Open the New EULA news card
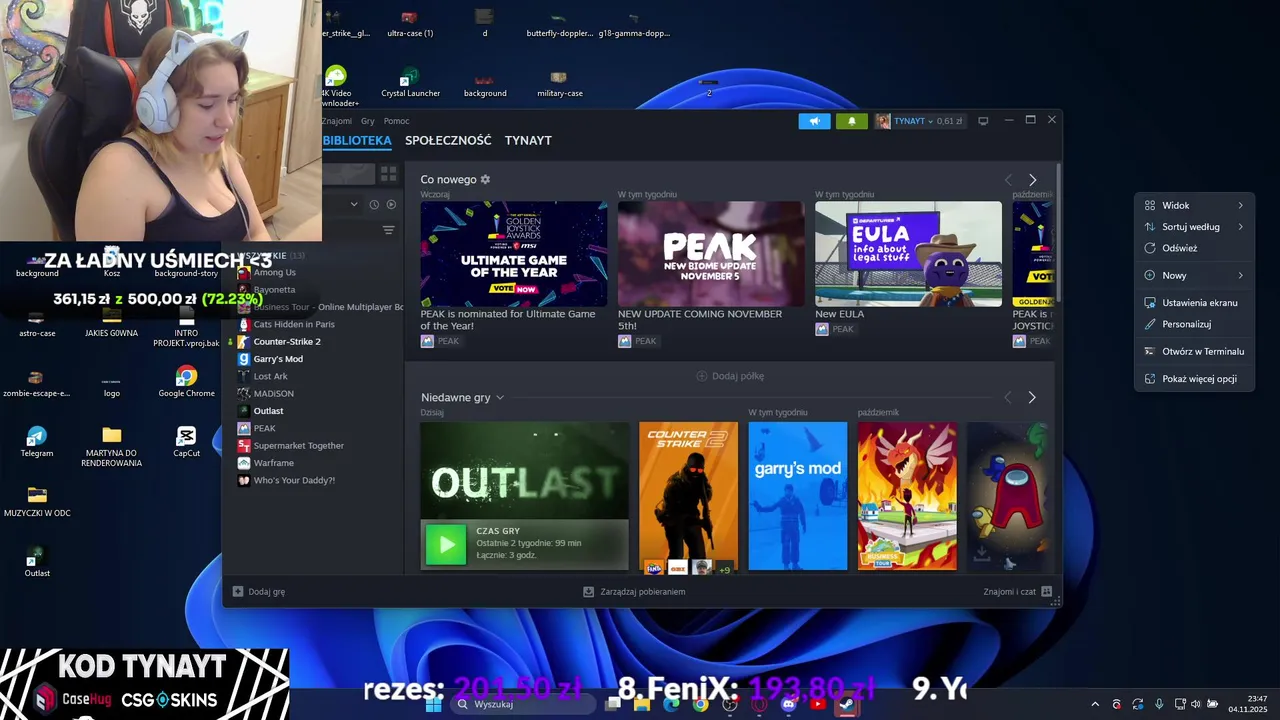 coord(908,254)
